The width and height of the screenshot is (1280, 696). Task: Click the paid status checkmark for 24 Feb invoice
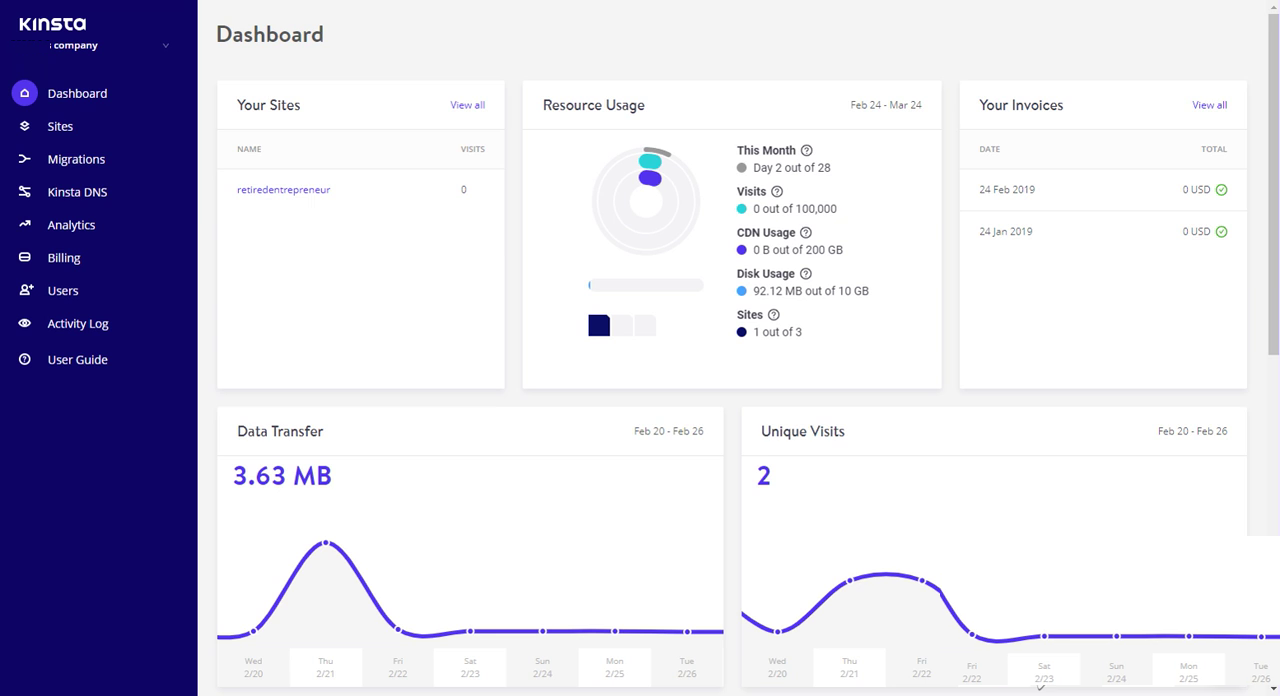click(x=1220, y=189)
